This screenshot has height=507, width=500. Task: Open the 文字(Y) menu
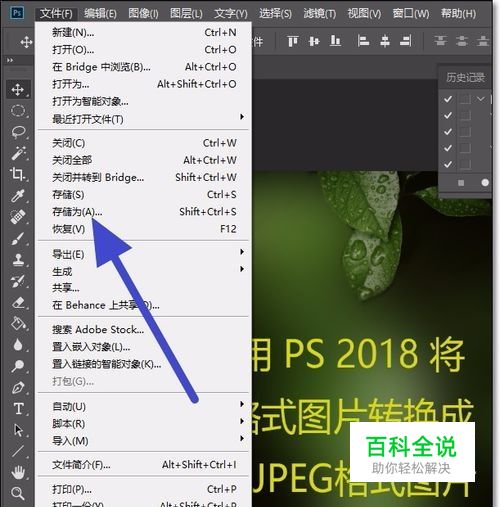(x=231, y=14)
